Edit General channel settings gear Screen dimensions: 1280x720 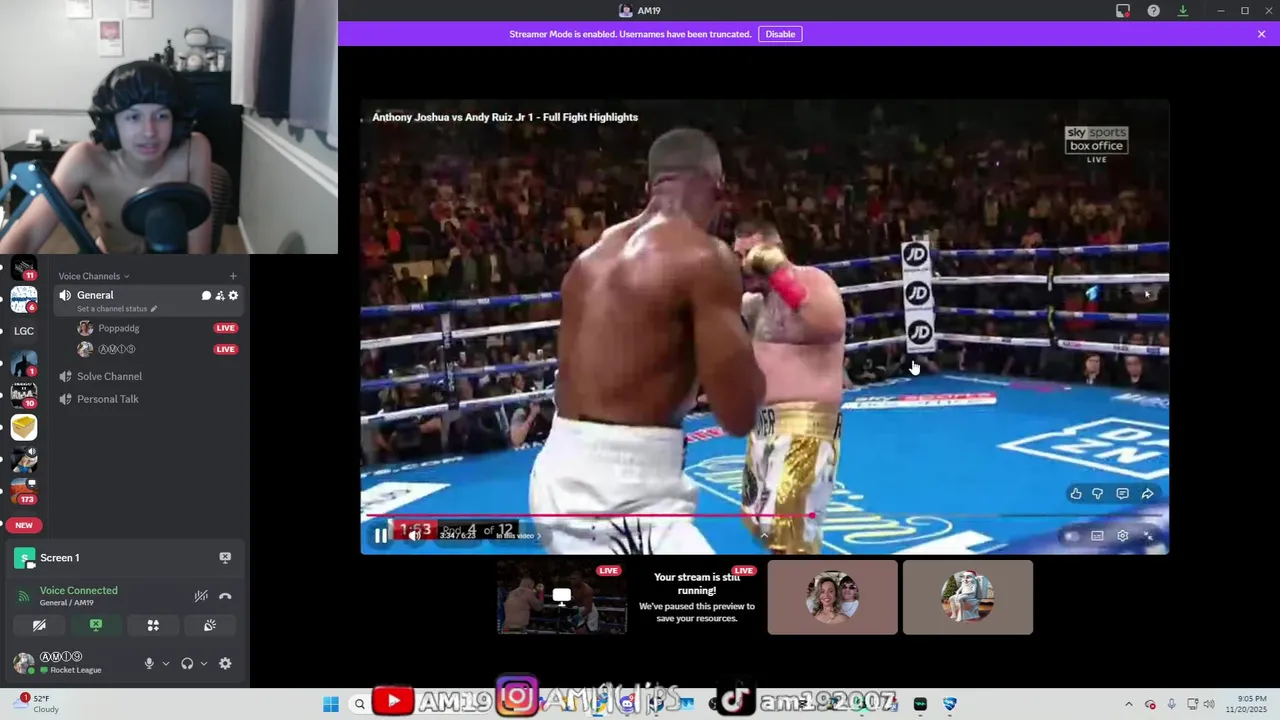233,296
